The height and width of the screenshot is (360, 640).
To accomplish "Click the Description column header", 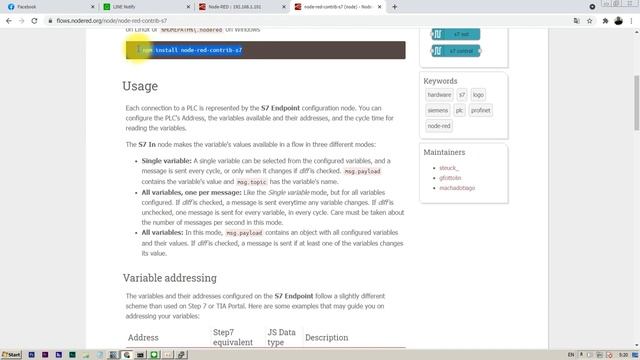I will (x=327, y=338).
